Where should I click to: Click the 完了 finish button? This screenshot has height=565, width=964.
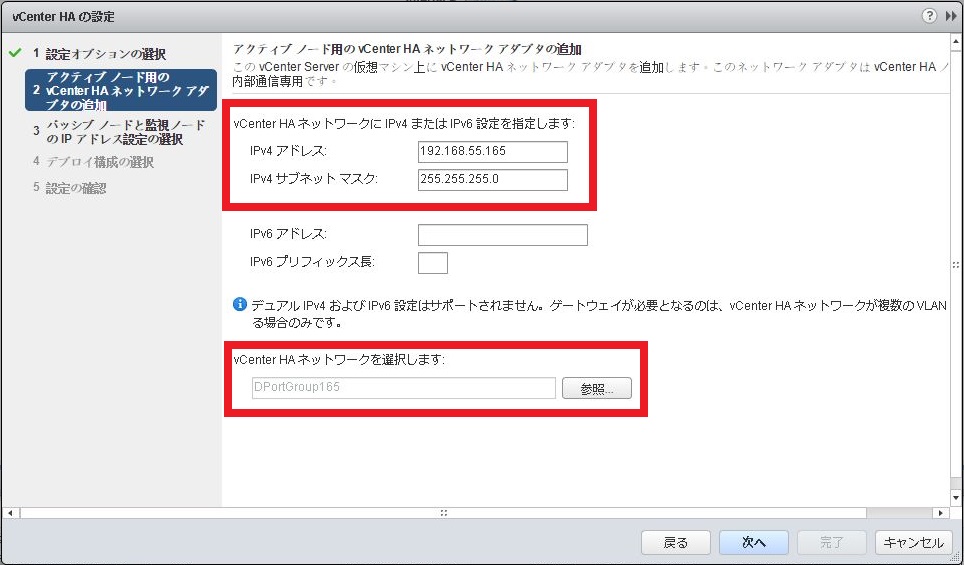[832, 542]
